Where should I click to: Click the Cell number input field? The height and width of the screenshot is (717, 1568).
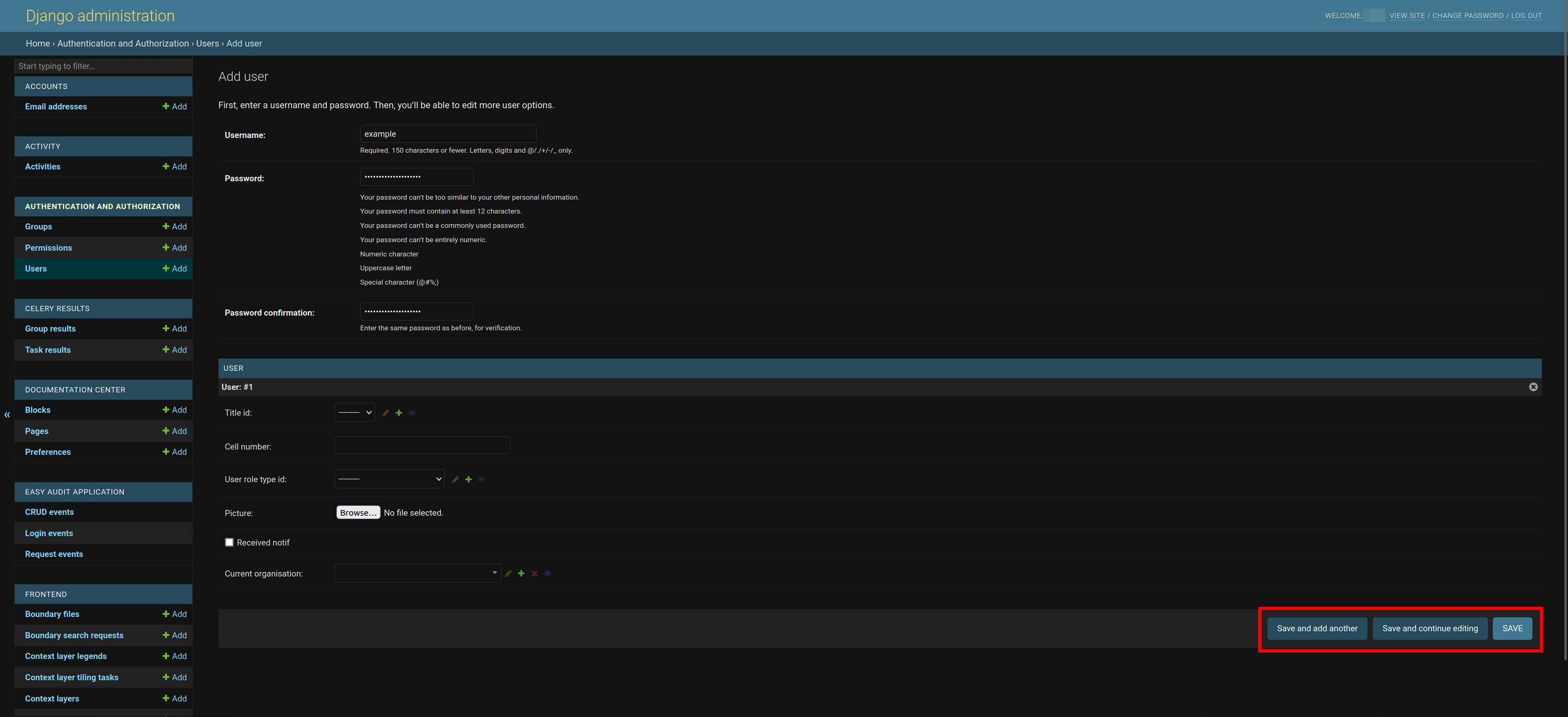[x=422, y=445]
